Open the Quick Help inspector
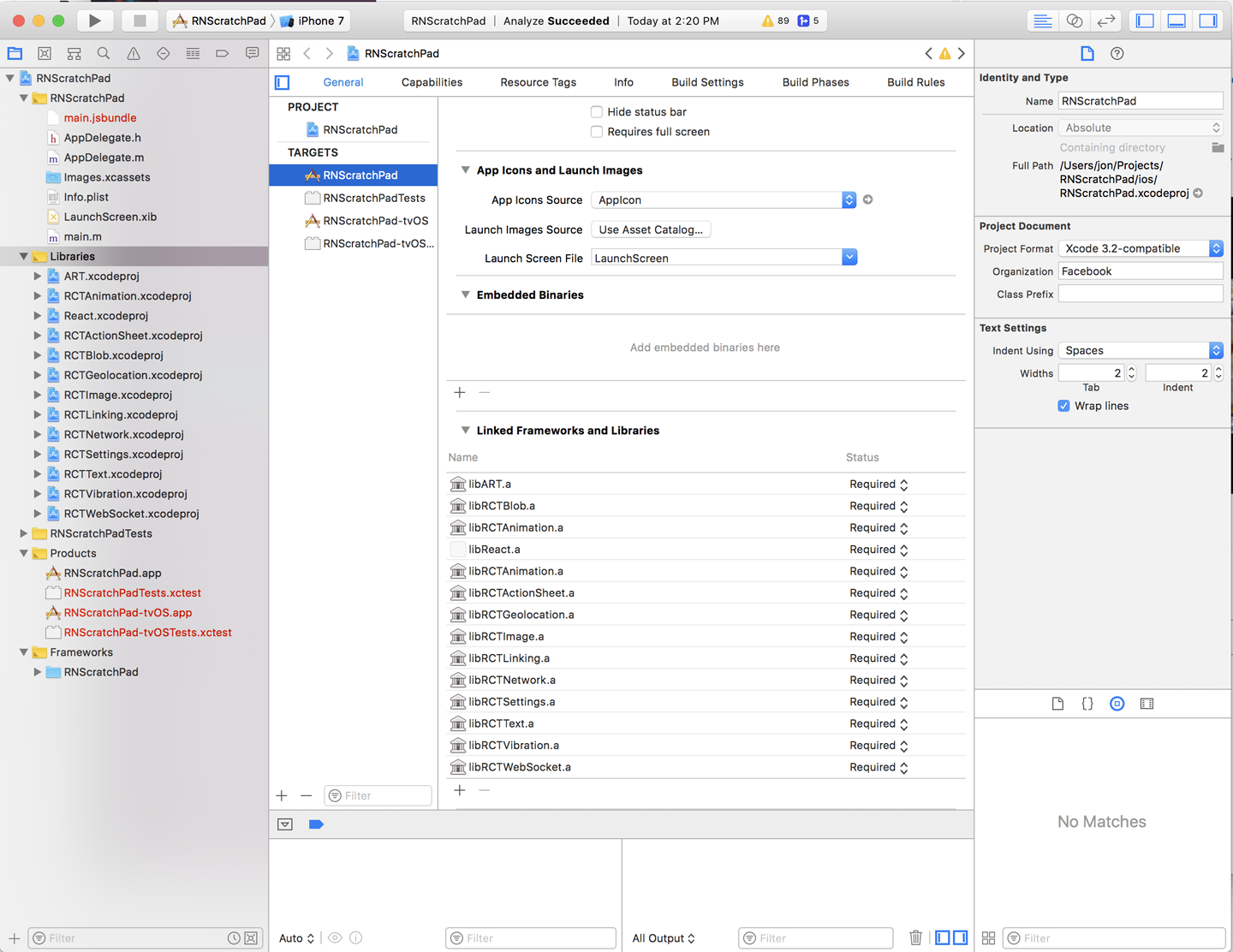This screenshot has height=952, width=1233. 1117,53
